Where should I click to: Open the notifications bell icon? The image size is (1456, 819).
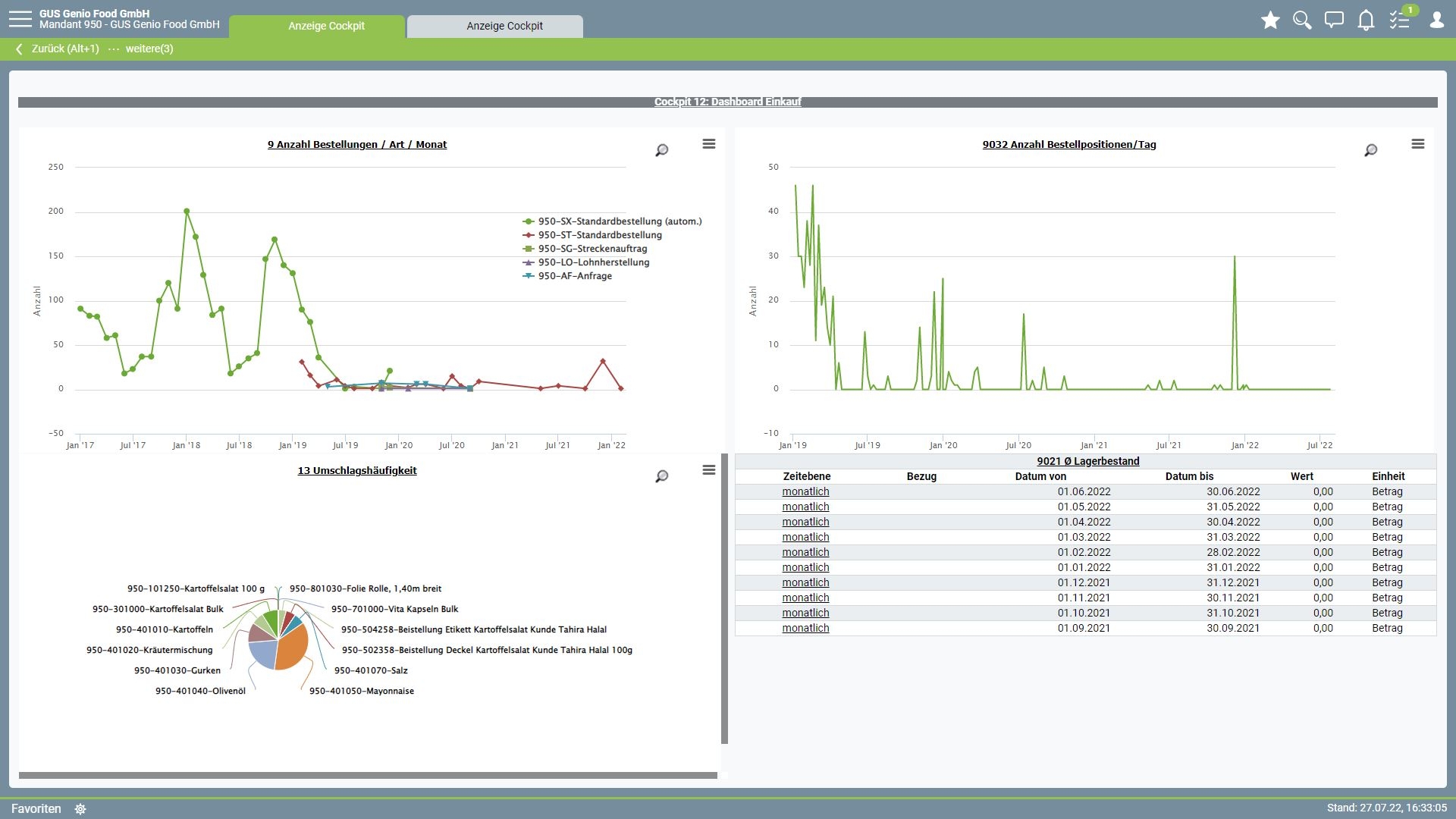point(1366,20)
